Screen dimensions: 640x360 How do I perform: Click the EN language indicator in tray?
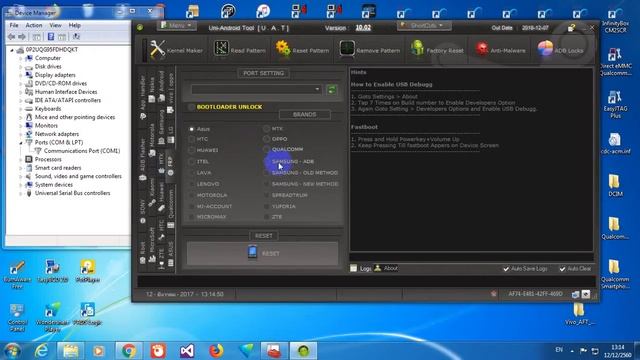[x=559, y=350]
